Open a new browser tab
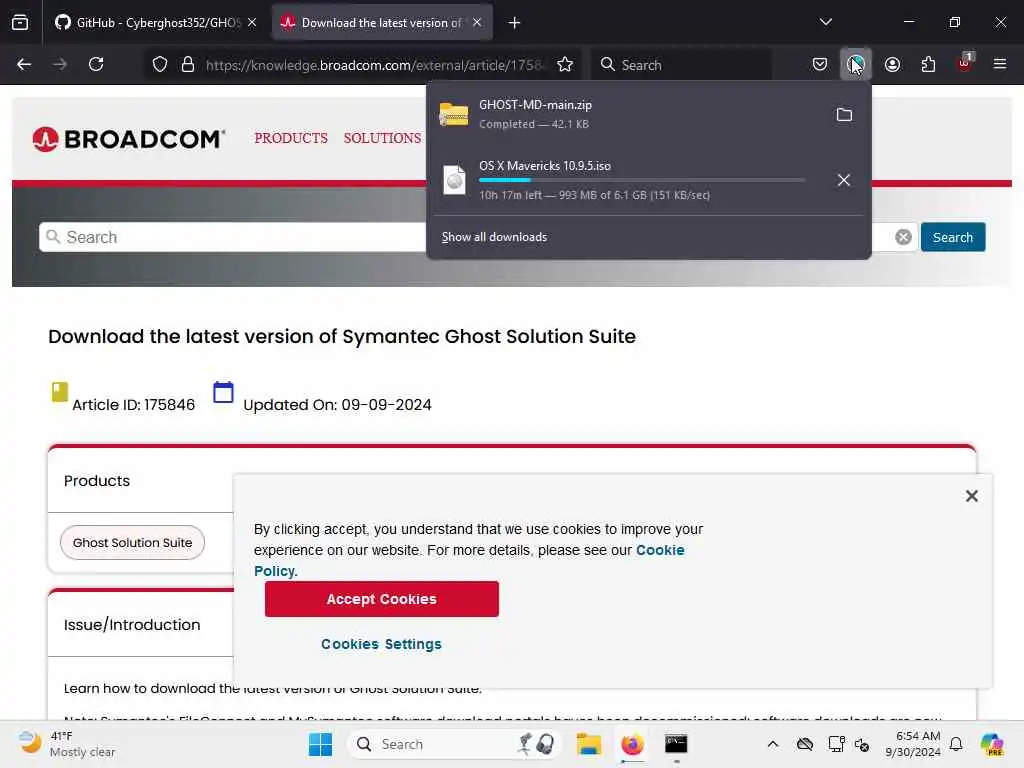The image size is (1024, 768). (515, 23)
